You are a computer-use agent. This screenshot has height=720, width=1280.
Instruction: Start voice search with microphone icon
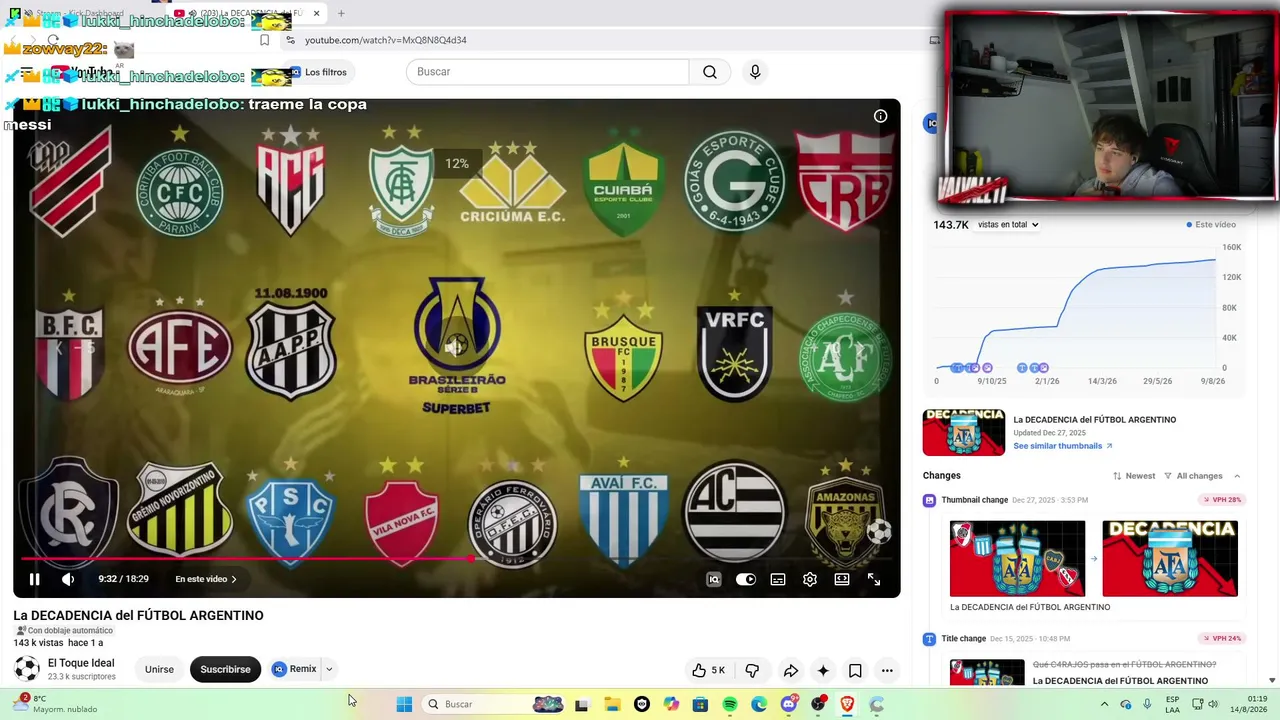tap(755, 72)
